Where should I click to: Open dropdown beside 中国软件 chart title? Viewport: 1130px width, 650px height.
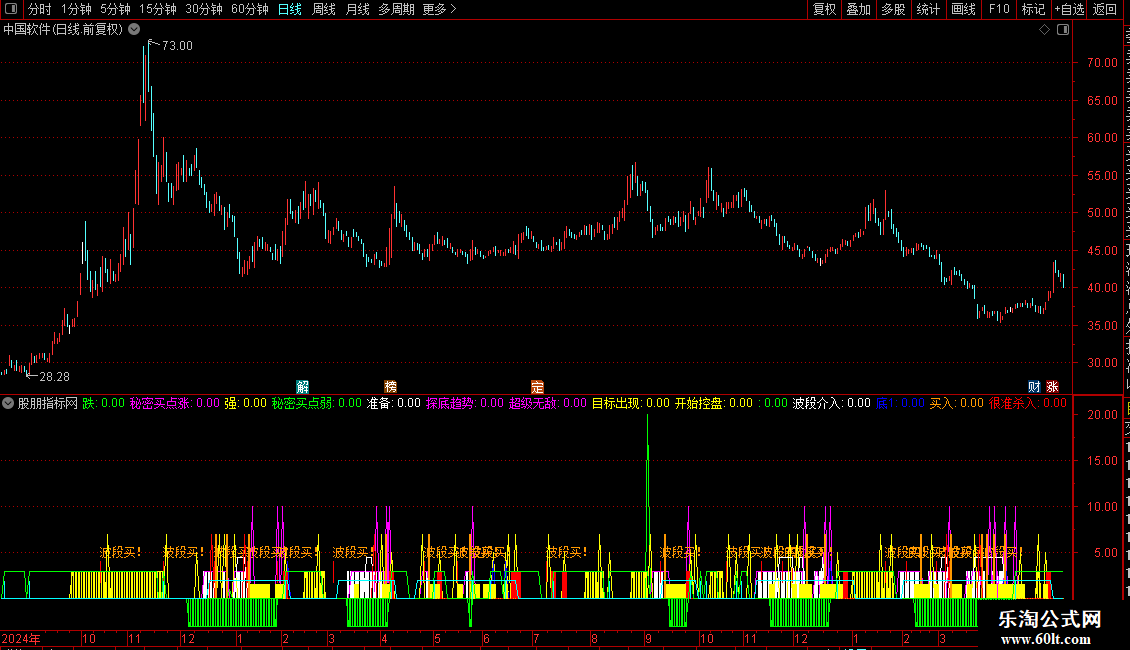point(134,30)
